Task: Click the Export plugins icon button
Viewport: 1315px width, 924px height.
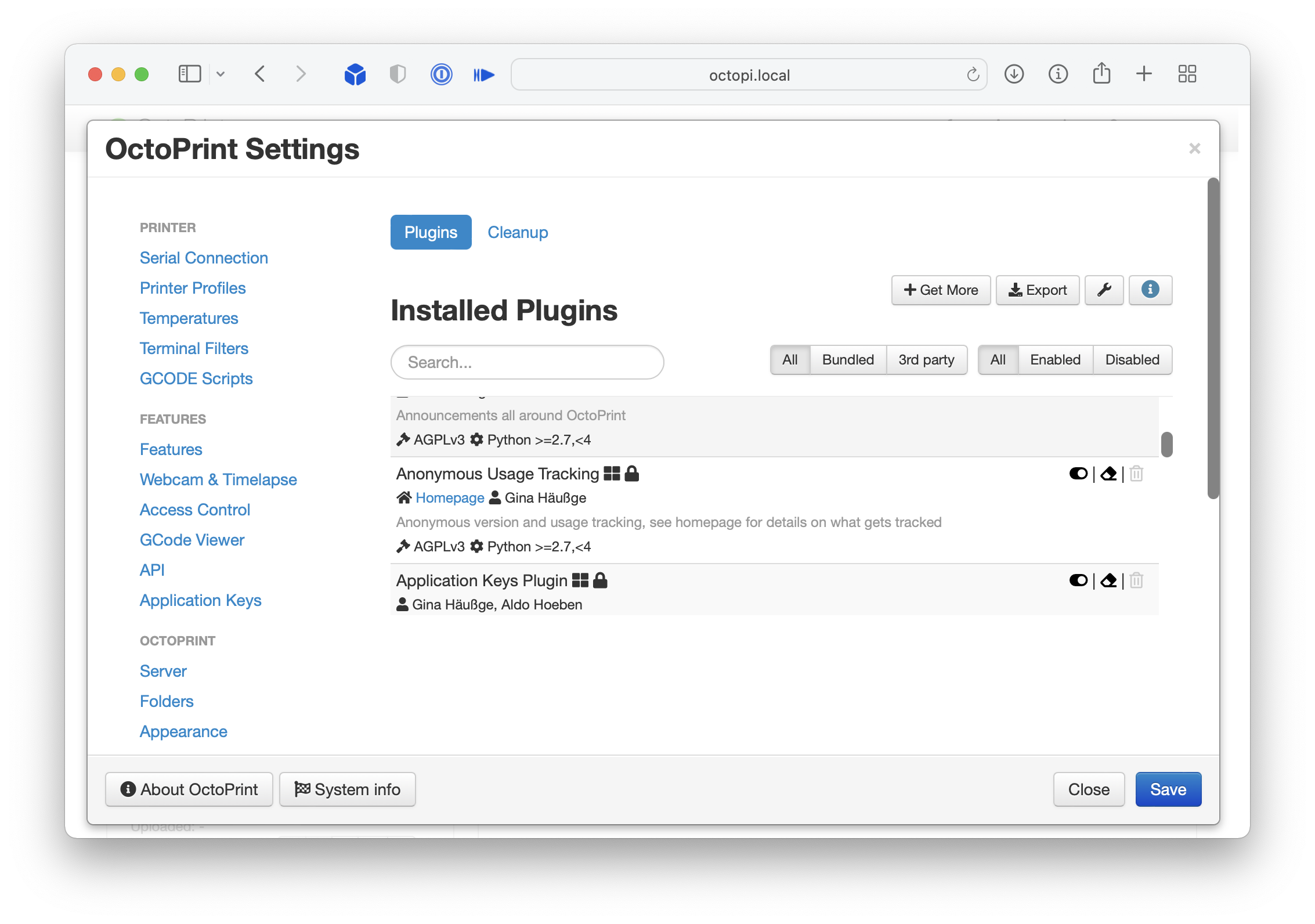Action: click(1038, 289)
